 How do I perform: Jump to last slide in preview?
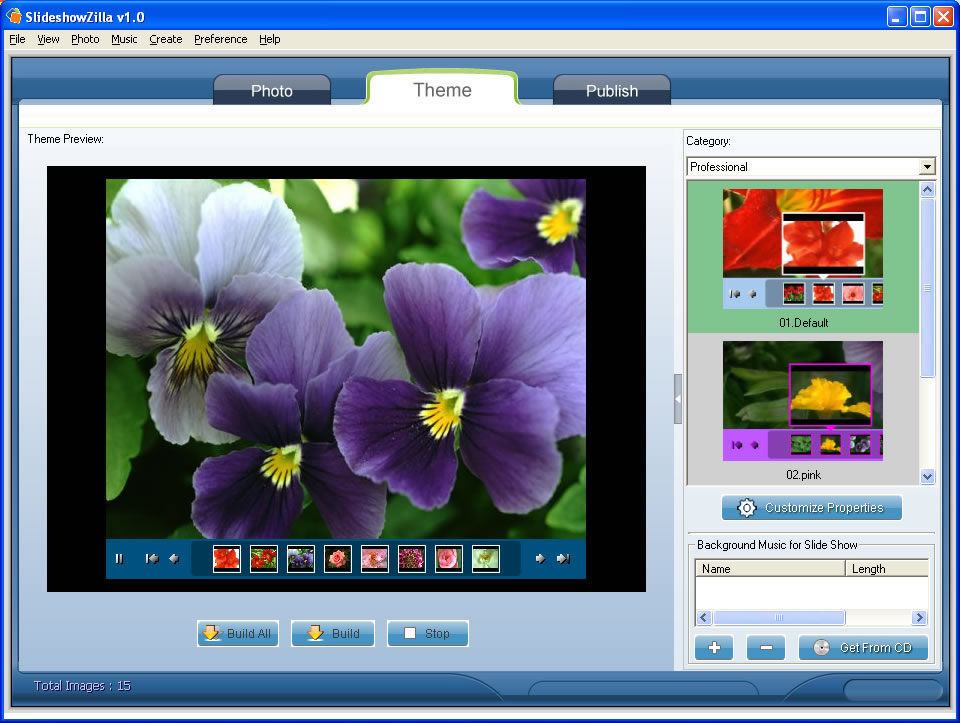click(x=563, y=559)
